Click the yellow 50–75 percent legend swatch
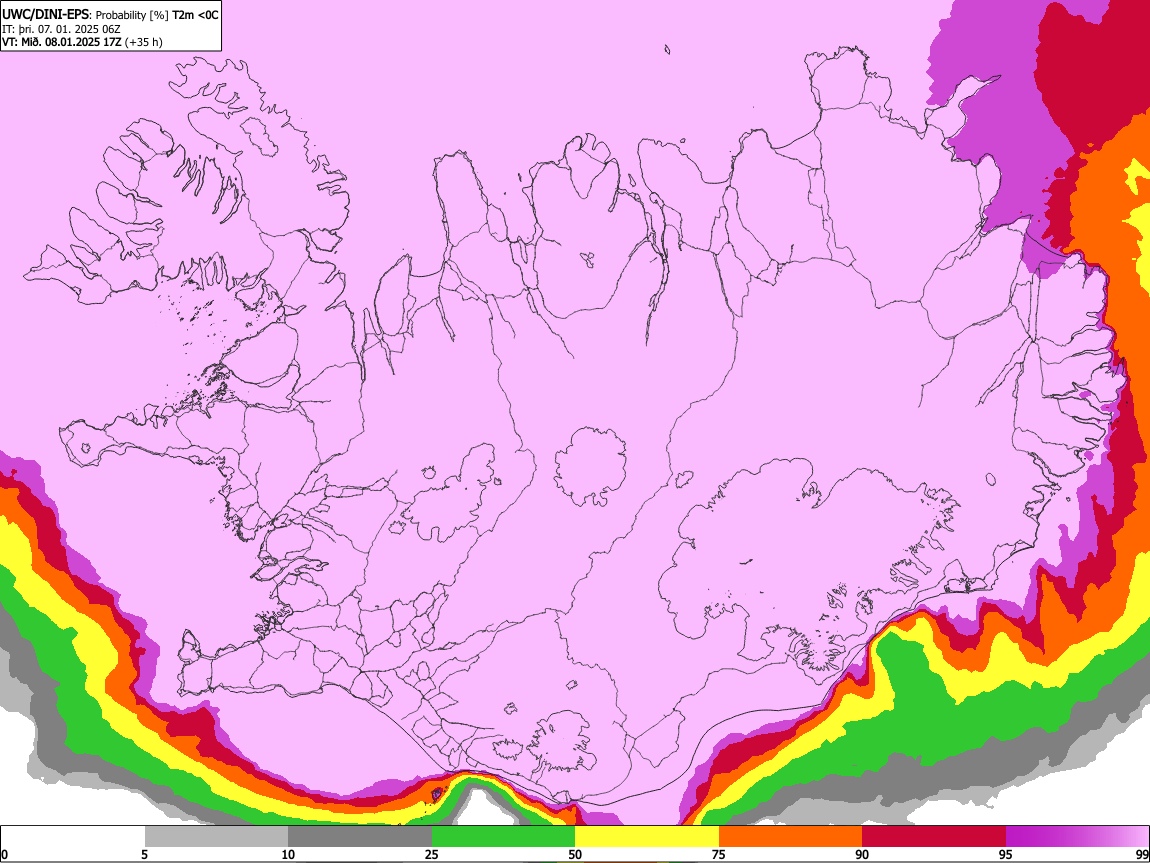The width and height of the screenshot is (1150, 863). (647, 837)
